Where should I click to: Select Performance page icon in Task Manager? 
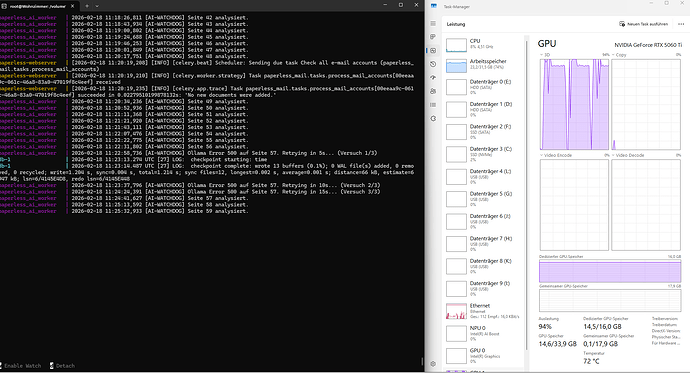click(433, 51)
